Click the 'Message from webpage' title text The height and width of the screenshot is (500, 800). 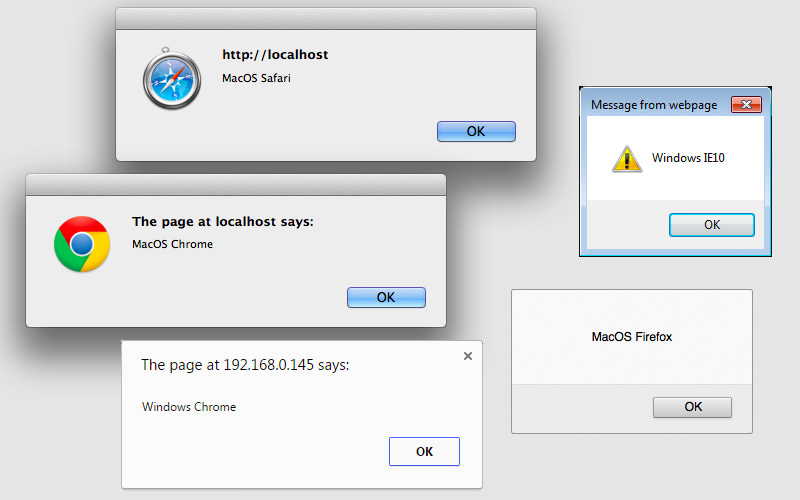(654, 105)
